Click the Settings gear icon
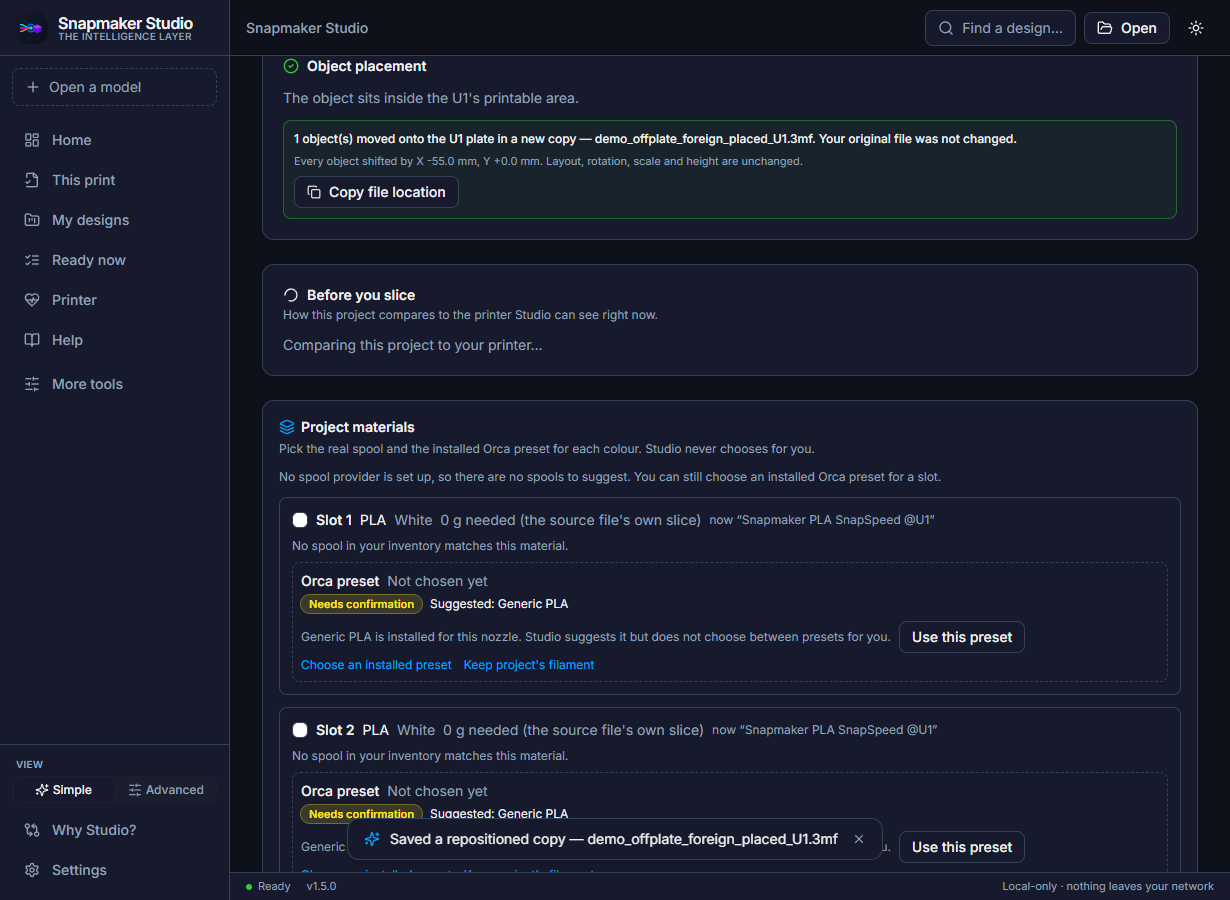Image resolution: width=1230 pixels, height=900 pixels. [x=32, y=870]
